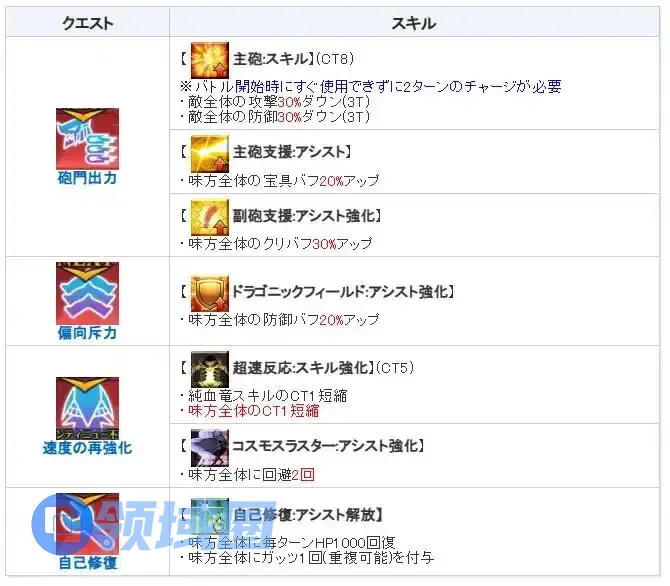Click the 偏向斥力 quest icon

pyautogui.click(x=88, y=294)
